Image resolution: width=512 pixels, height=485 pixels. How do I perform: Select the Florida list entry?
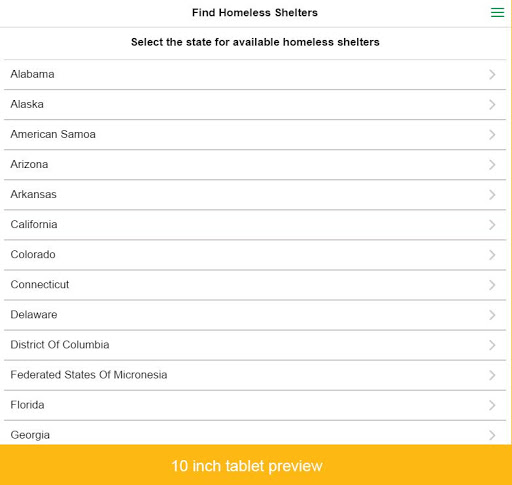[x=255, y=405]
